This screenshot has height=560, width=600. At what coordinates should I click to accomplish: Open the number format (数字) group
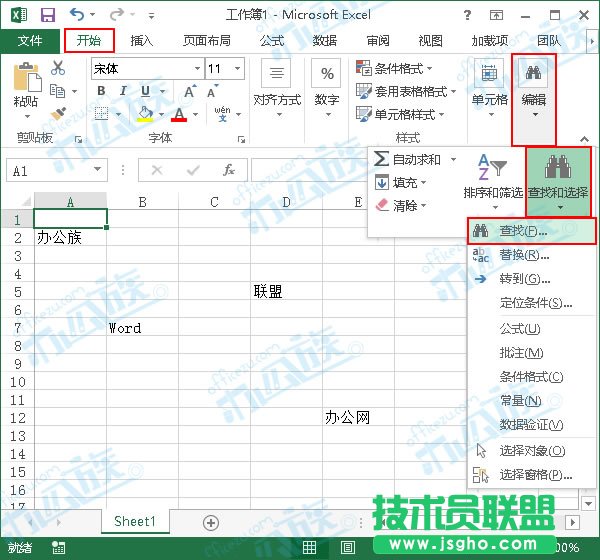[x=327, y=89]
